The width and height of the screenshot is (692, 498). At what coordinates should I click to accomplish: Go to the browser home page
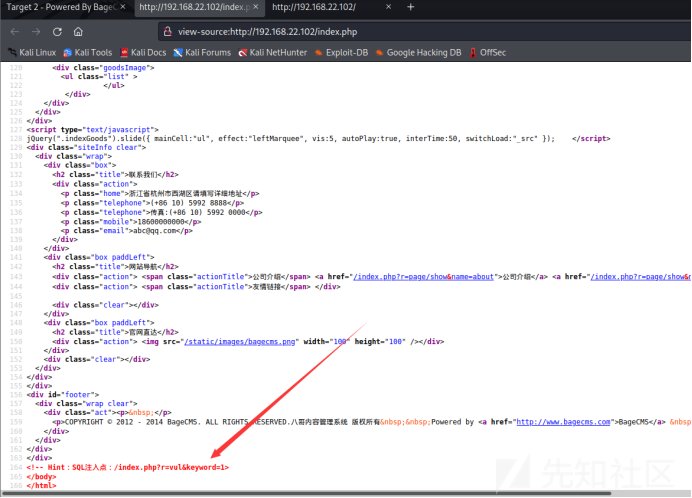click(78, 32)
